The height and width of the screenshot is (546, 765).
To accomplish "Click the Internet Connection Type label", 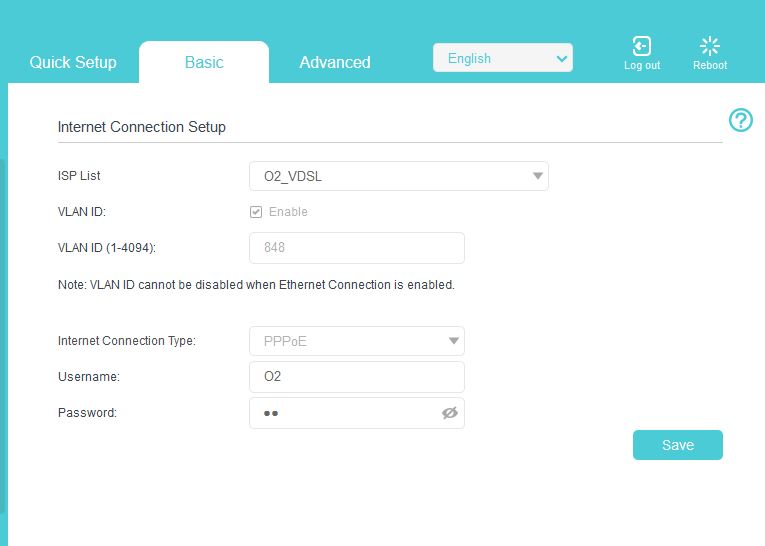I will coord(127,341).
